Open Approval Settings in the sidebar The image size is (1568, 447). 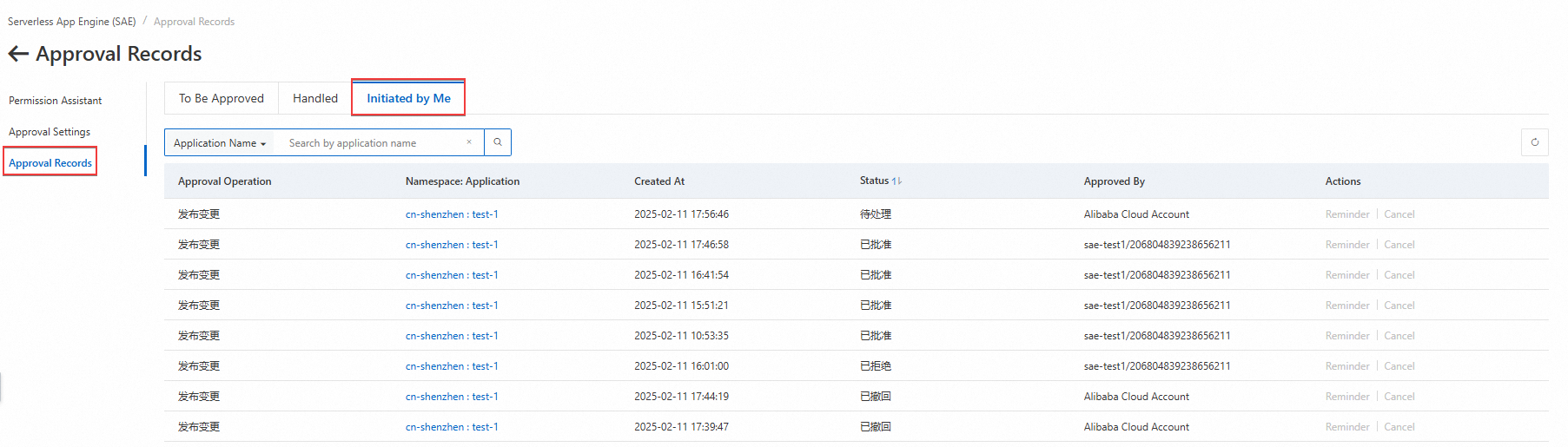(50, 132)
